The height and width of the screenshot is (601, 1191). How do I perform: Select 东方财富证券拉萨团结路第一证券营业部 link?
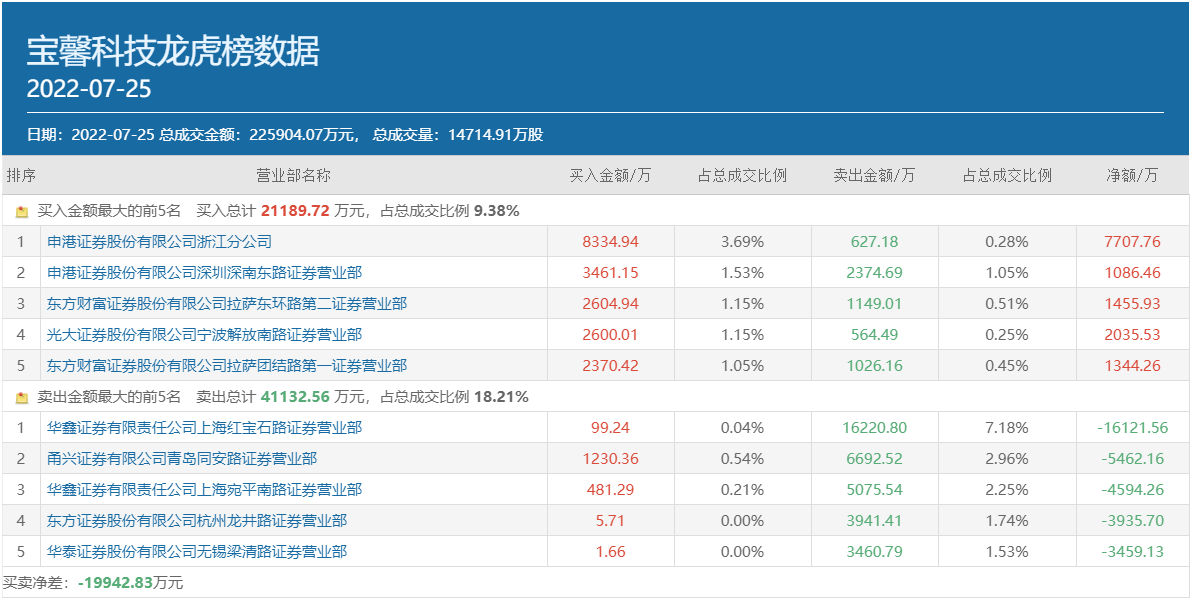pos(226,366)
